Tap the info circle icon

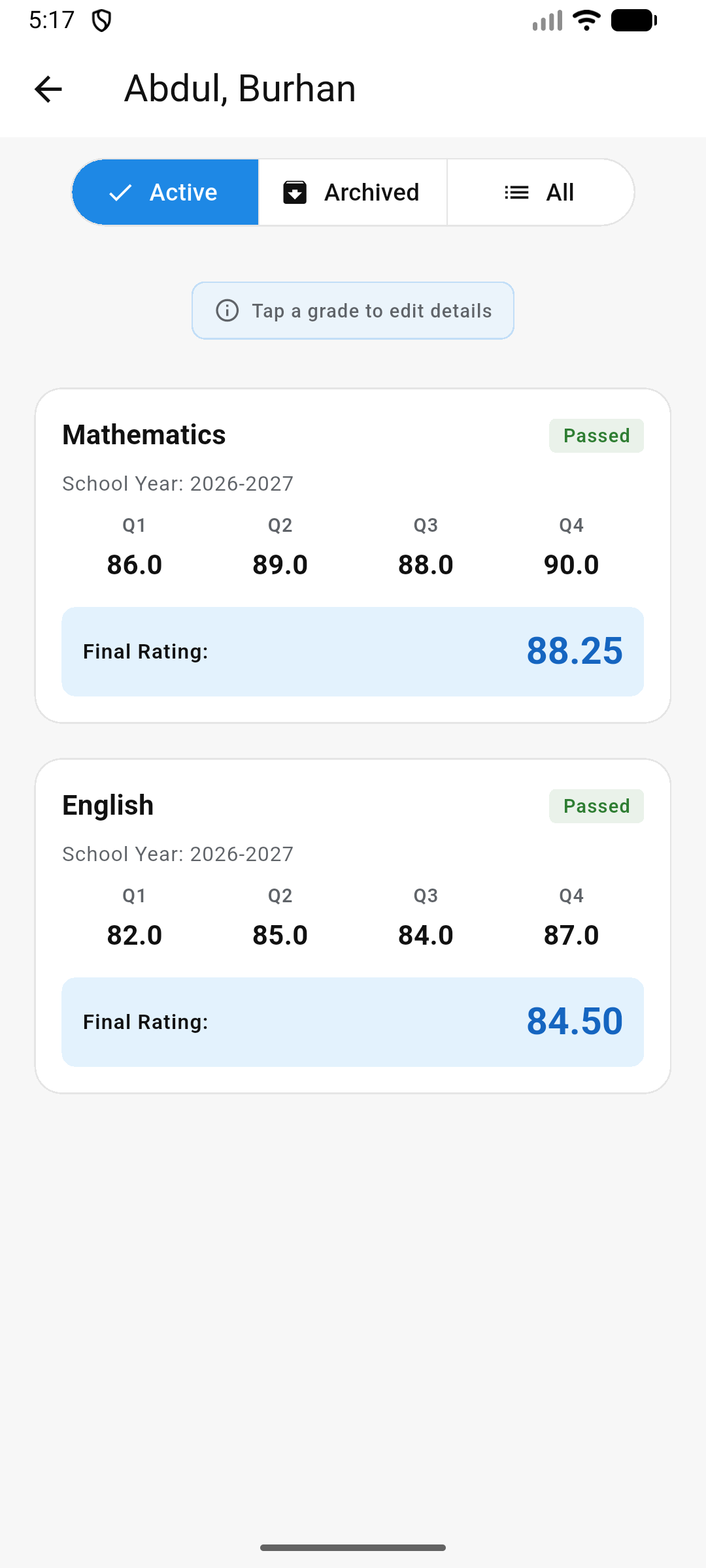click(227, 310)
